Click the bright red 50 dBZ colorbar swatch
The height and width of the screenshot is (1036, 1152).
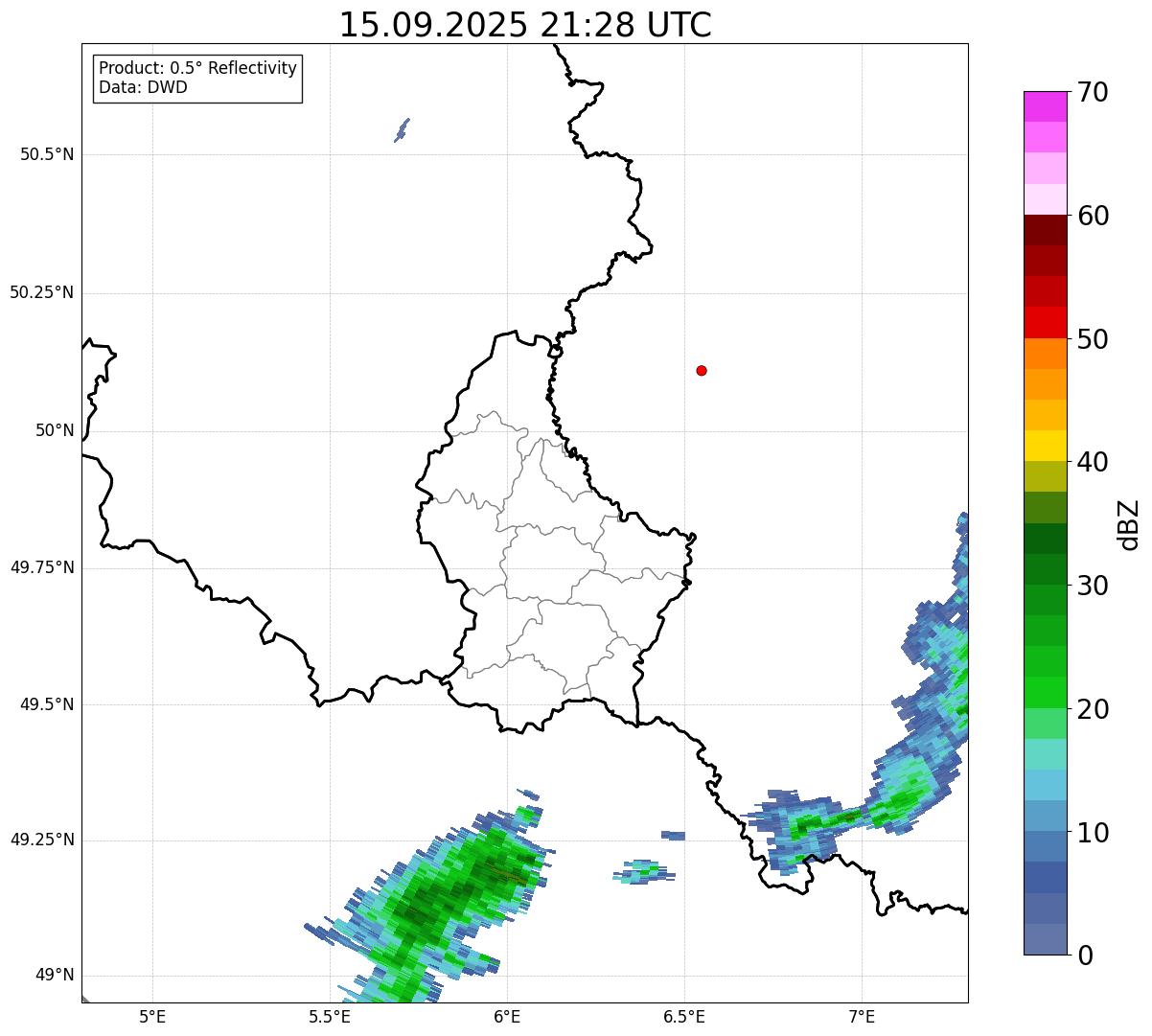pyautogui.click(x=1046, y=322)
